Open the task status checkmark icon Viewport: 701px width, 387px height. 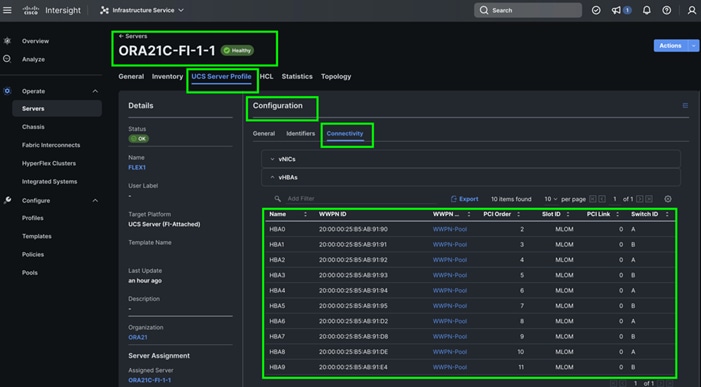point(596,10)
